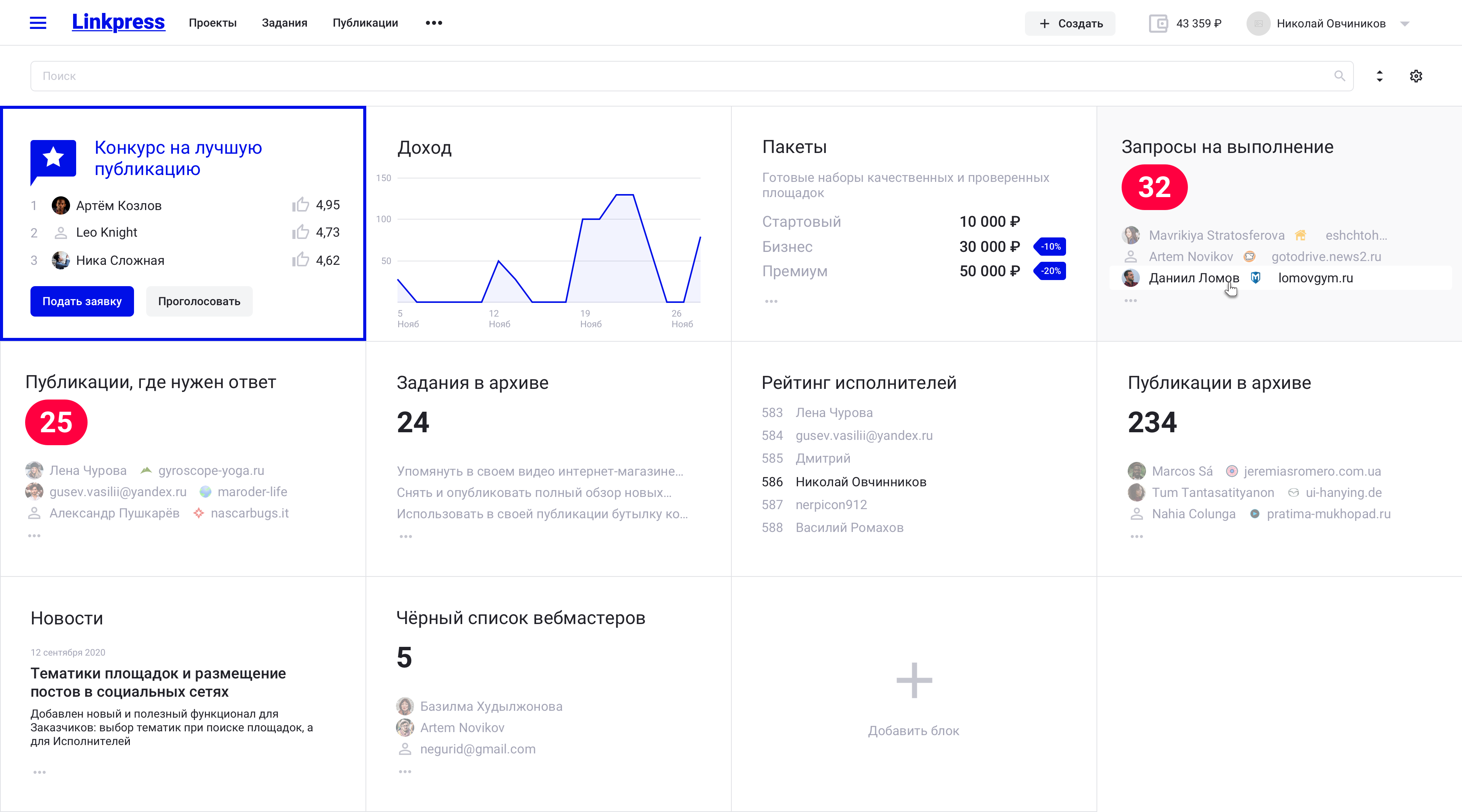
Task: Open the Проекты menu item
Action: 212,23
